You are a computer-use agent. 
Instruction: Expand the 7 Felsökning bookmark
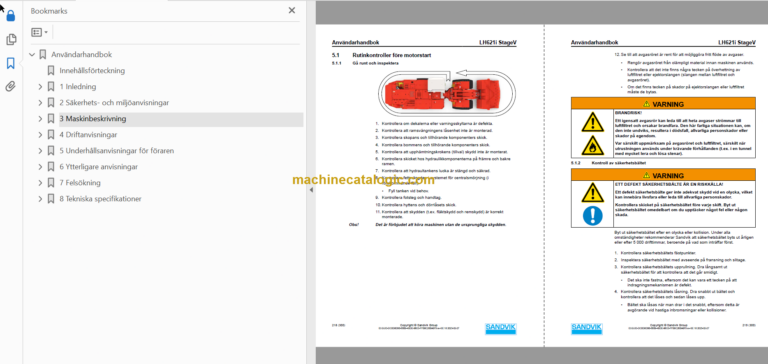[40, 183]
